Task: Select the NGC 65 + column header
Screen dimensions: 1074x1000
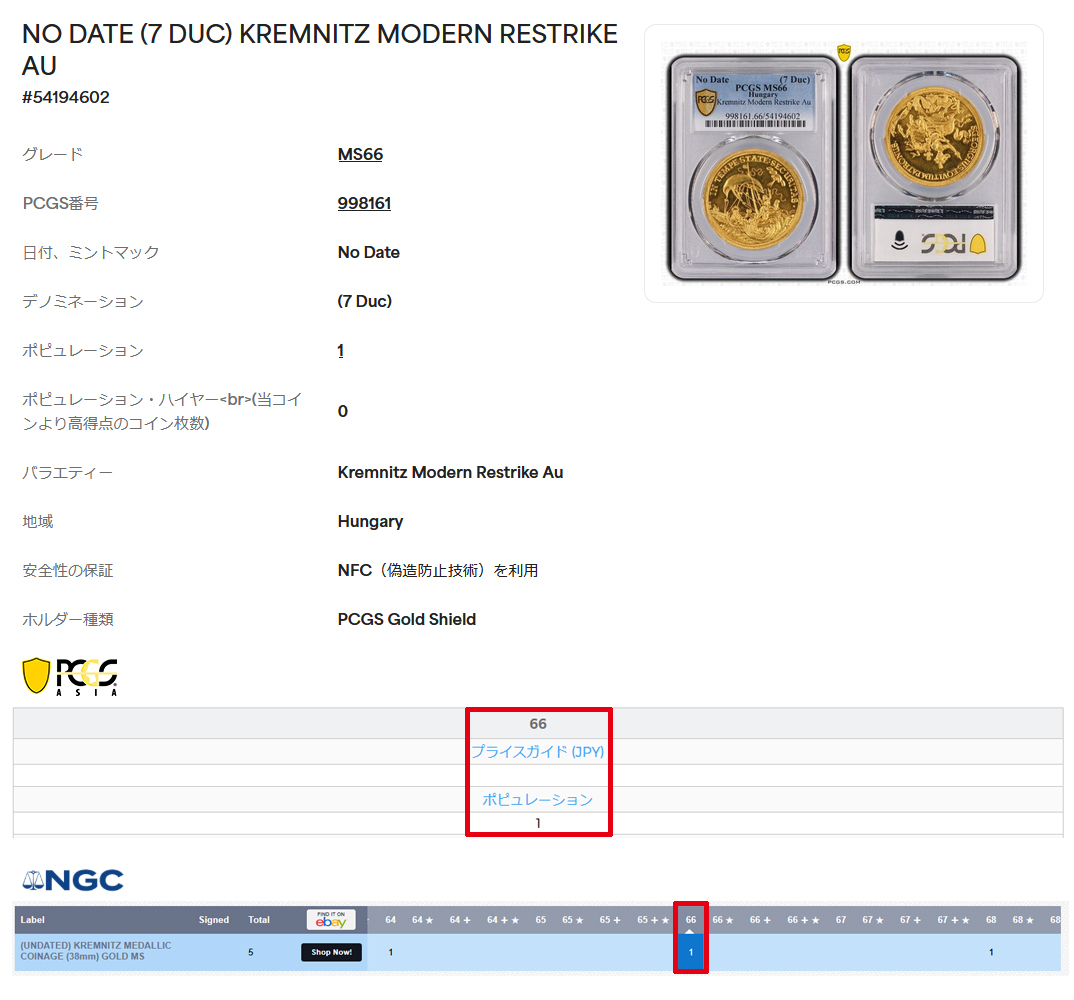Action: pos(610,920)
